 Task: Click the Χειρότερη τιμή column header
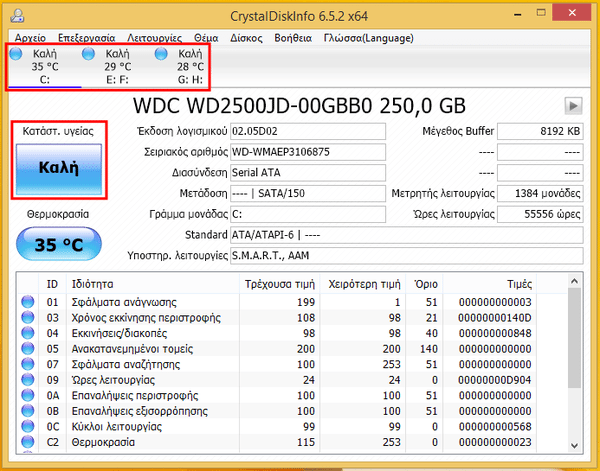[363, 284]
